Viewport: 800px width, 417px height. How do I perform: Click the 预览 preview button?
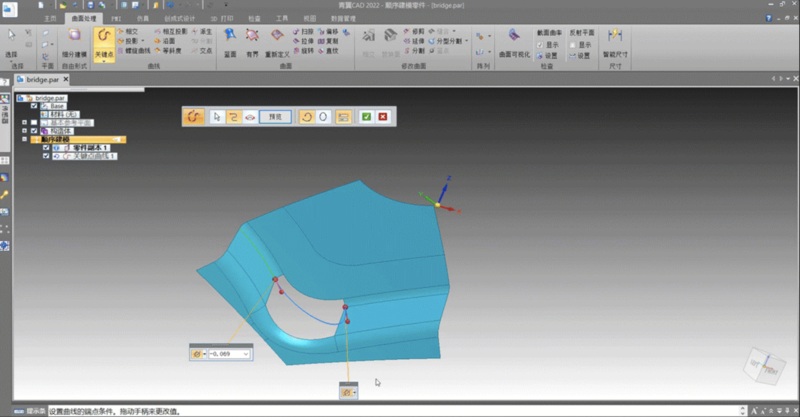275,117
